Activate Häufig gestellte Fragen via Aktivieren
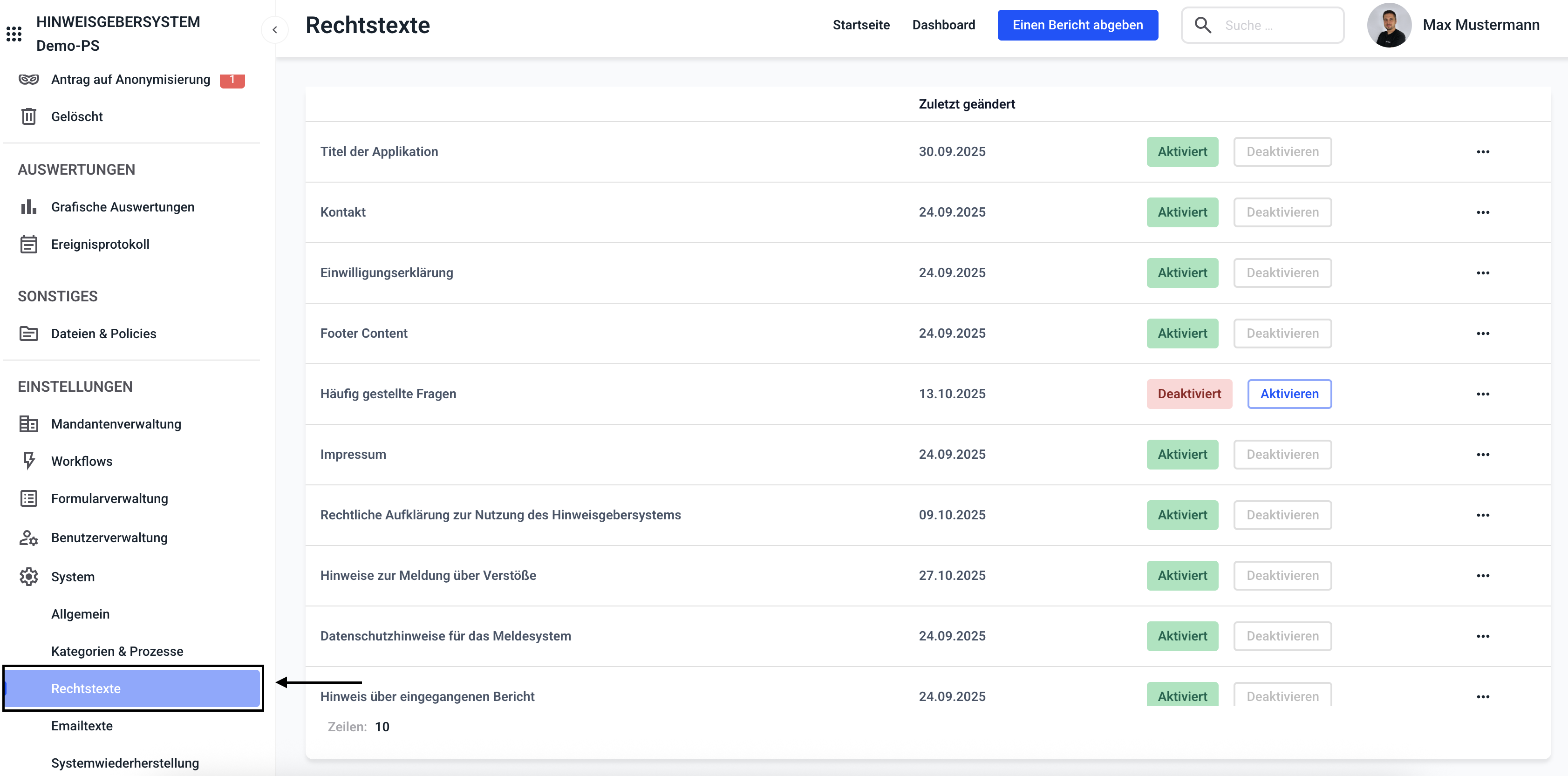Screen dimensions: 1568x776 click(1288, 394)
